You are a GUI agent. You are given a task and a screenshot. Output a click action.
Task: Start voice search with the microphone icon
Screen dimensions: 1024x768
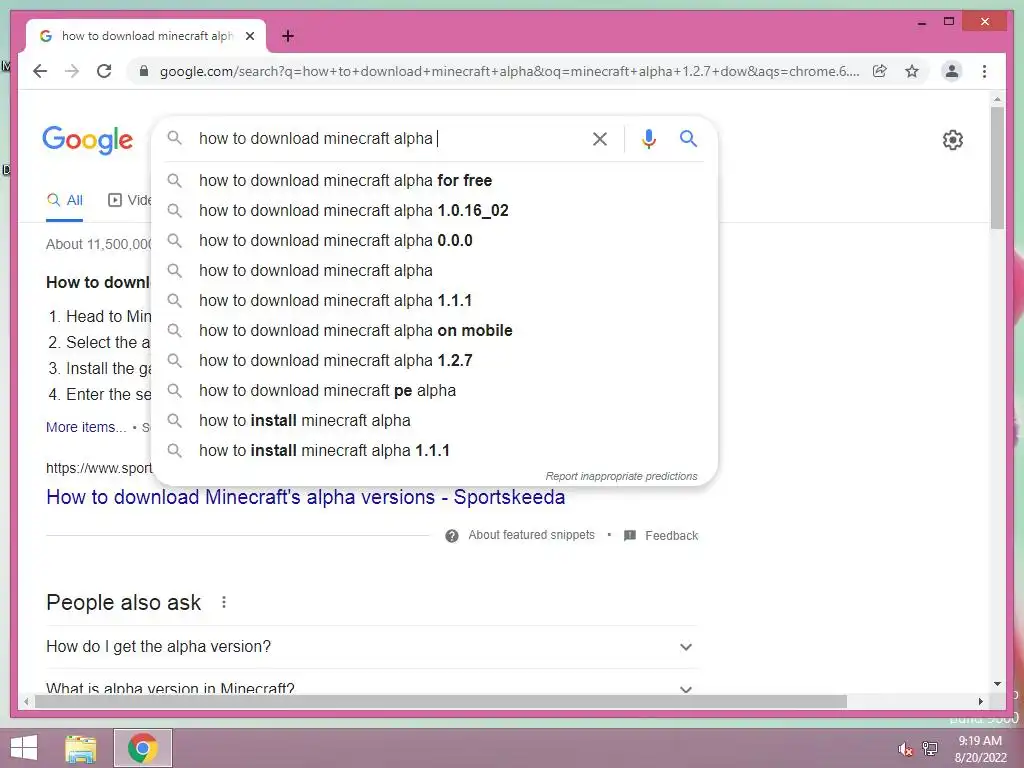(648, 138)
